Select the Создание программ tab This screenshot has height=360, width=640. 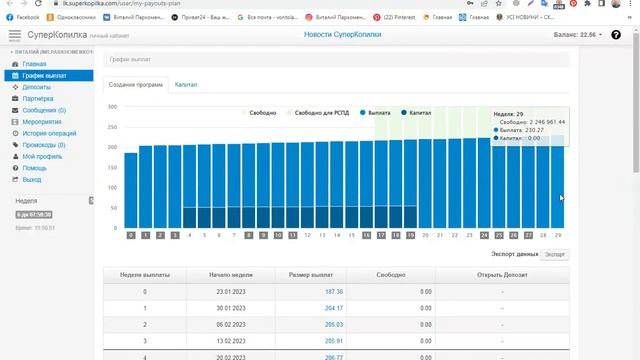[x=136, y=85]
